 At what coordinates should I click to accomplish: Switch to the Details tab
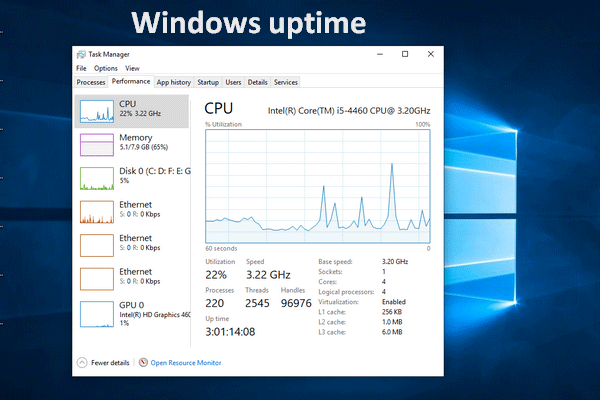(x=258, y=82)
